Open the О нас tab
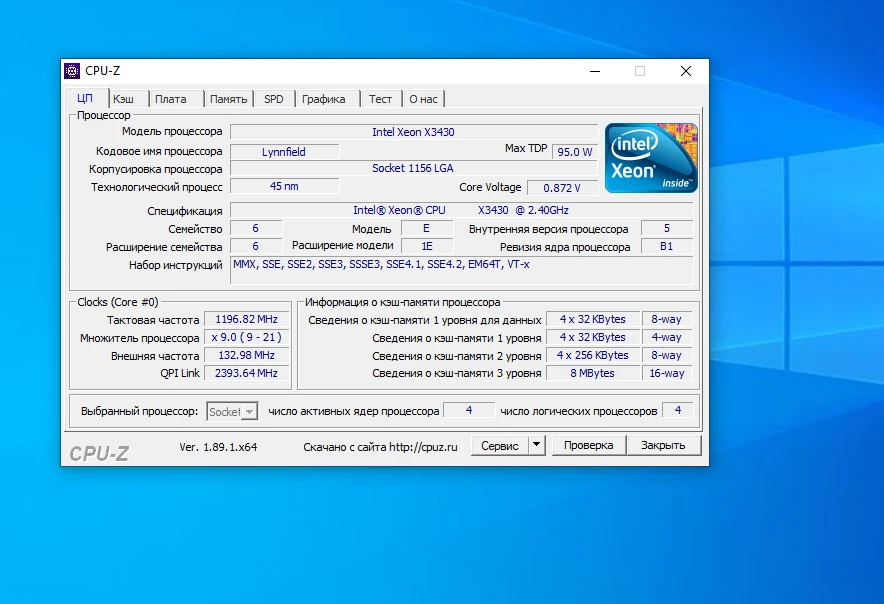884x604 pixels. pyautogui.click(x=423, y=99)
